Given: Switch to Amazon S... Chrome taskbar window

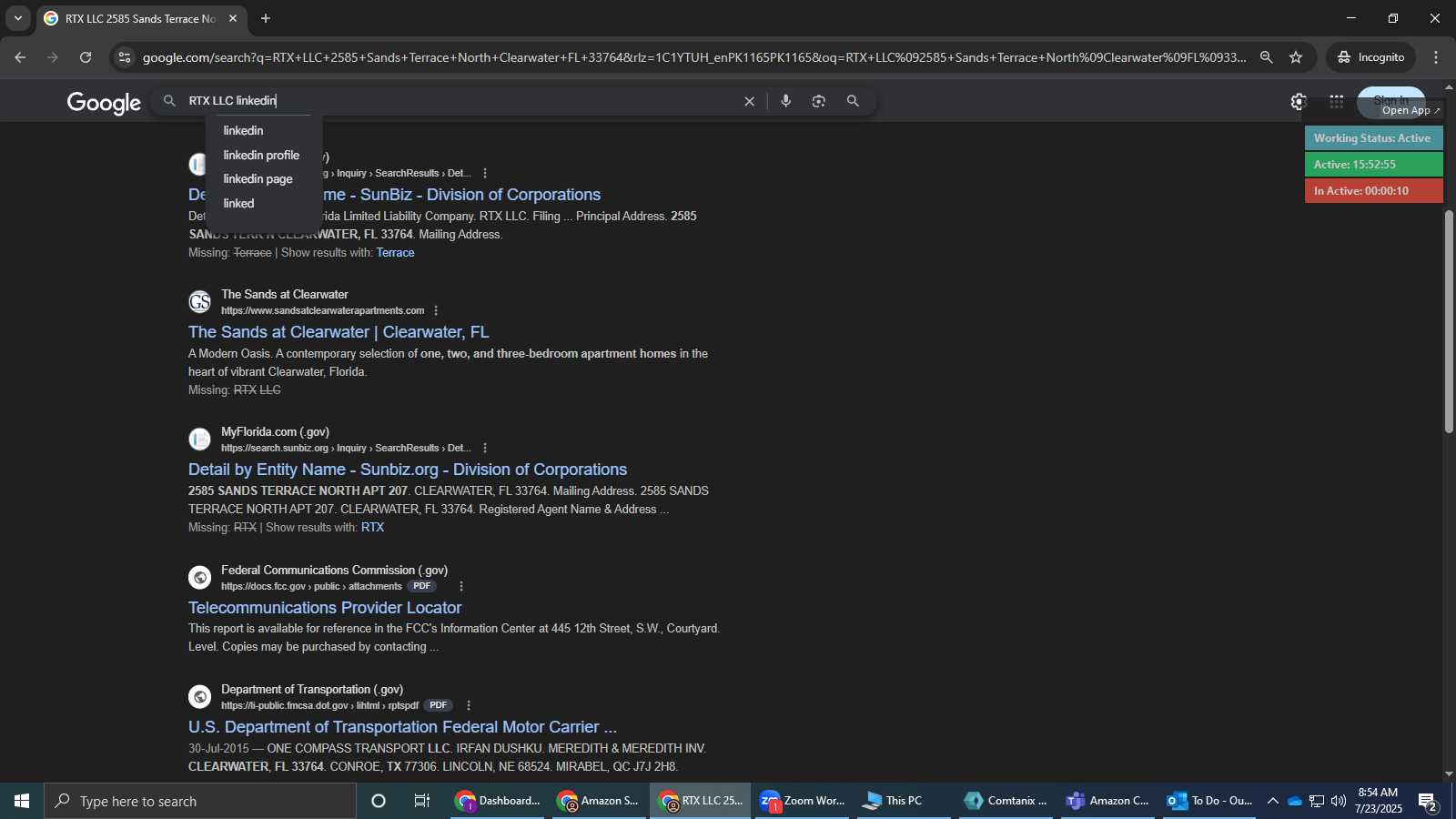Looking at the screenshot, I should pyautogui.click(x=599, y=801).
